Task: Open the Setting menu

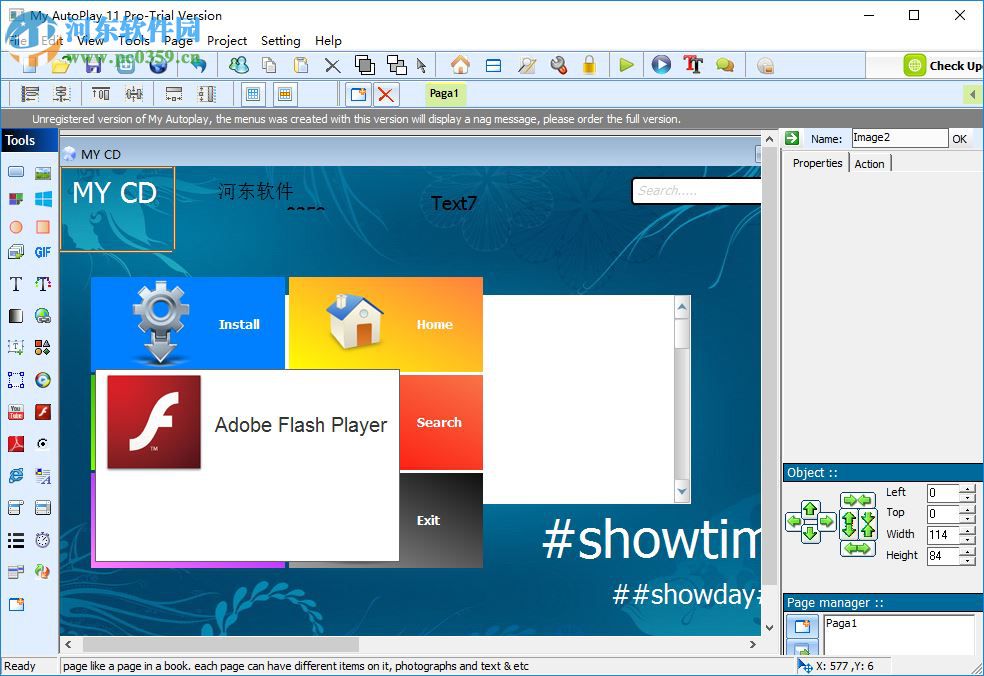Action: coord(281,41)
